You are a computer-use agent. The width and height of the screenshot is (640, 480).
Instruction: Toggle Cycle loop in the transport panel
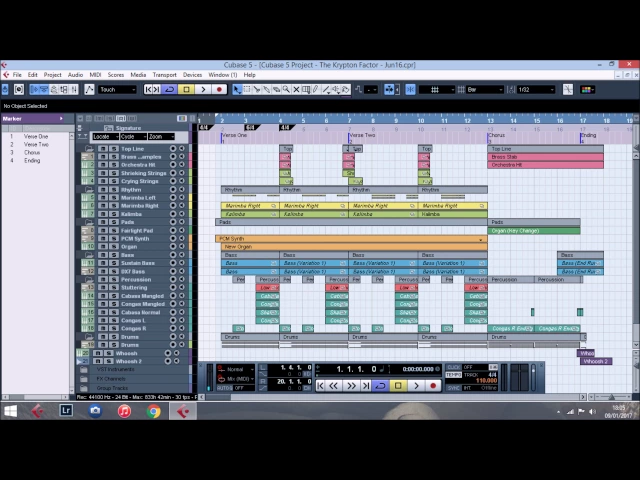tap(380, 385)
